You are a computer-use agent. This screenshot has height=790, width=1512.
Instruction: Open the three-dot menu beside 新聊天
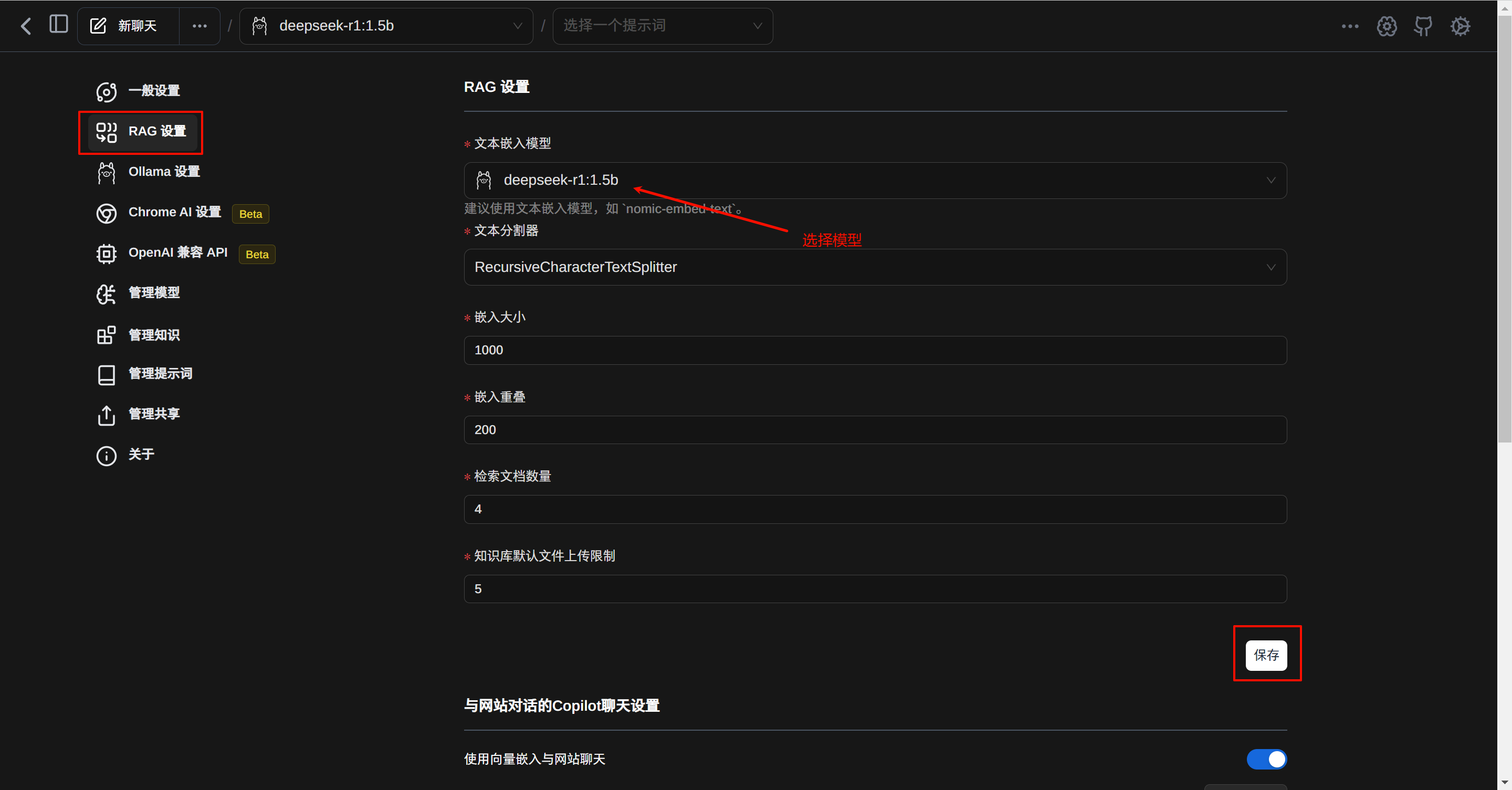point(199,26)
